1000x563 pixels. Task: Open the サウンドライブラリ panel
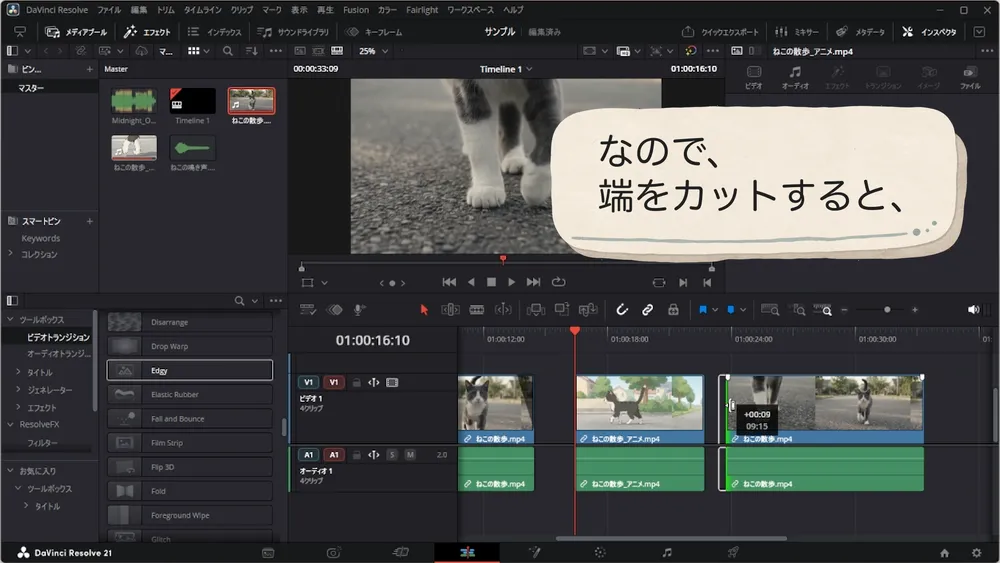(x=293, y=32)
